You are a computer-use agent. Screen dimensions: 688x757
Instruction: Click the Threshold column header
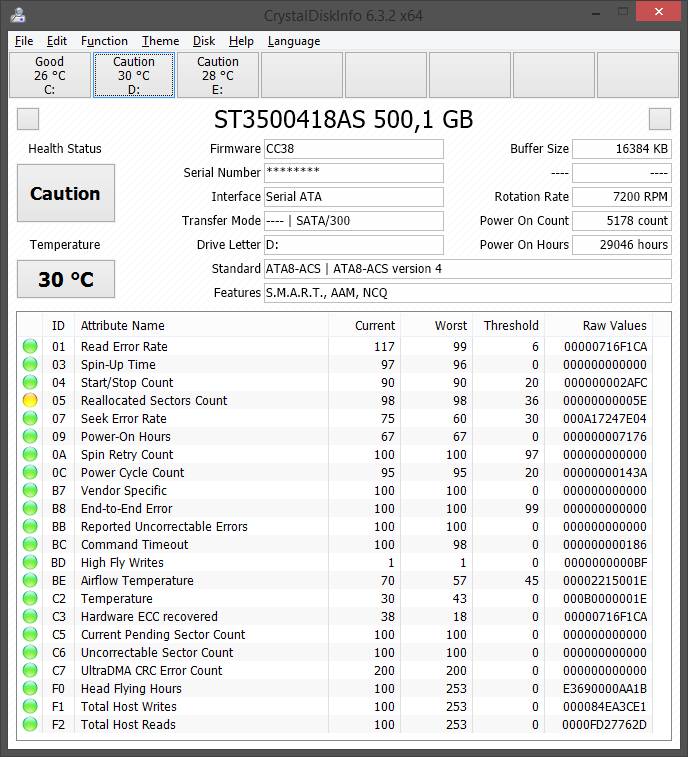tap(508, 325)
